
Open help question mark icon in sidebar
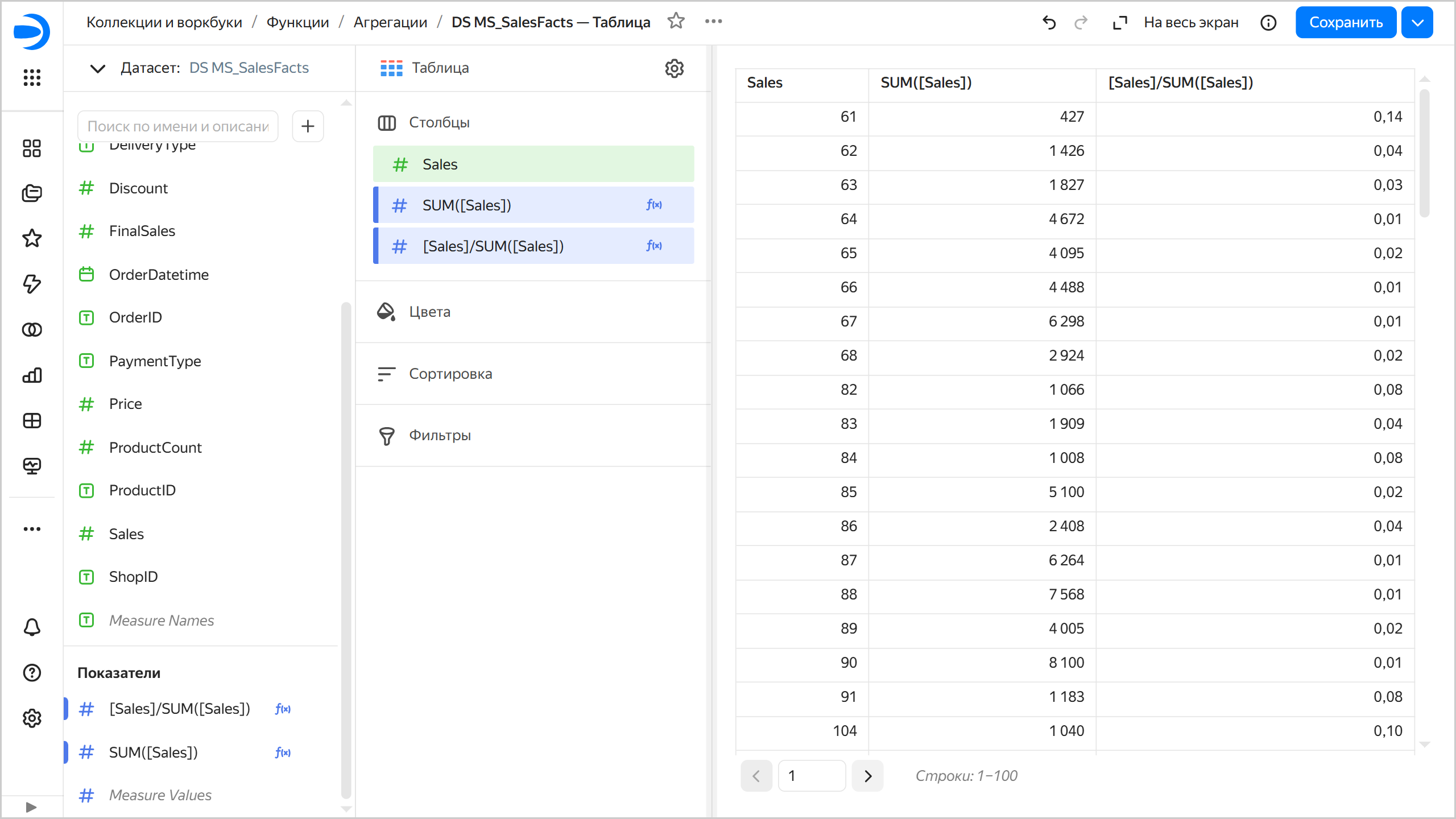tap(32, 673)
